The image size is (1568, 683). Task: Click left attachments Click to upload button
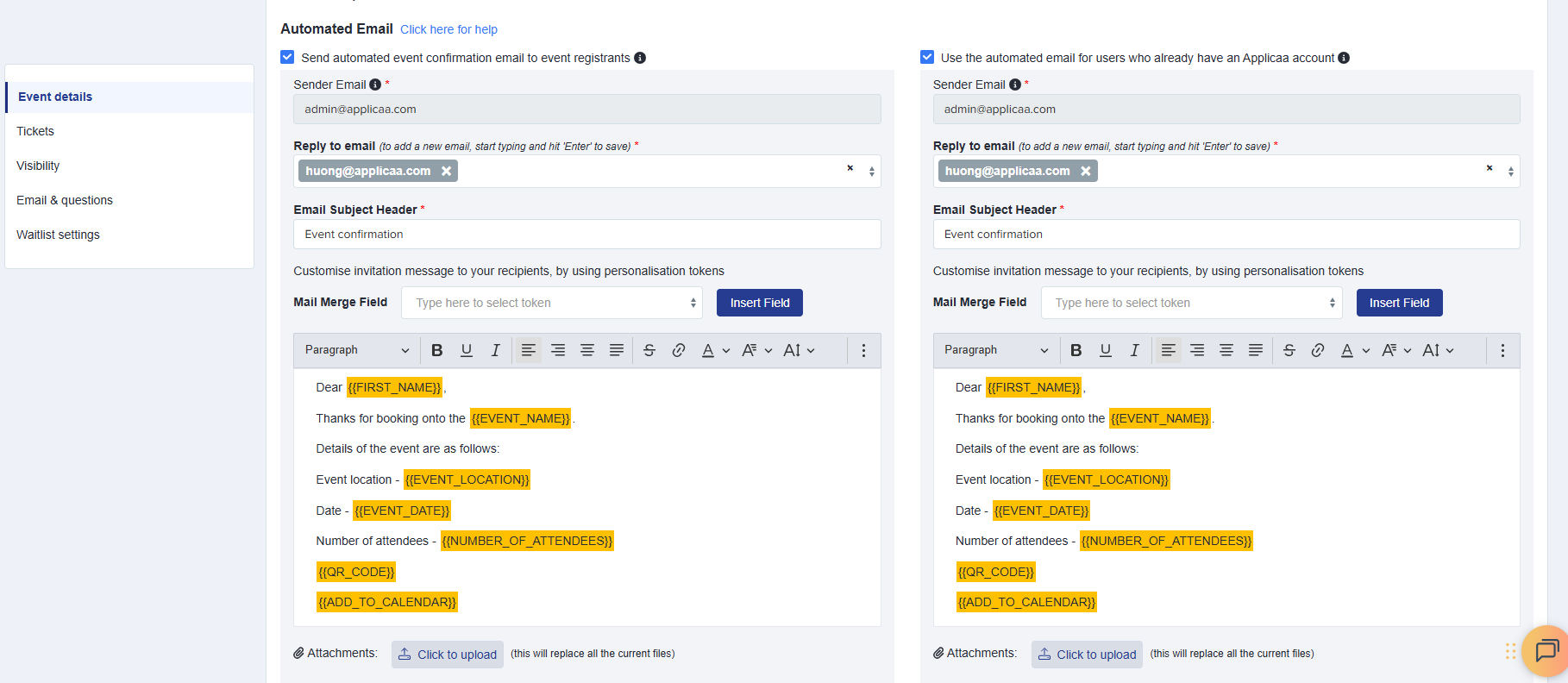tap(448, 655)
